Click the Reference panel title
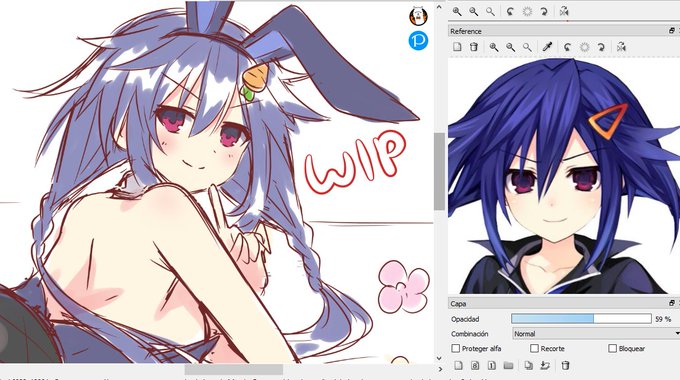Viewport: 680px width, 380px height. coord(466,31)
